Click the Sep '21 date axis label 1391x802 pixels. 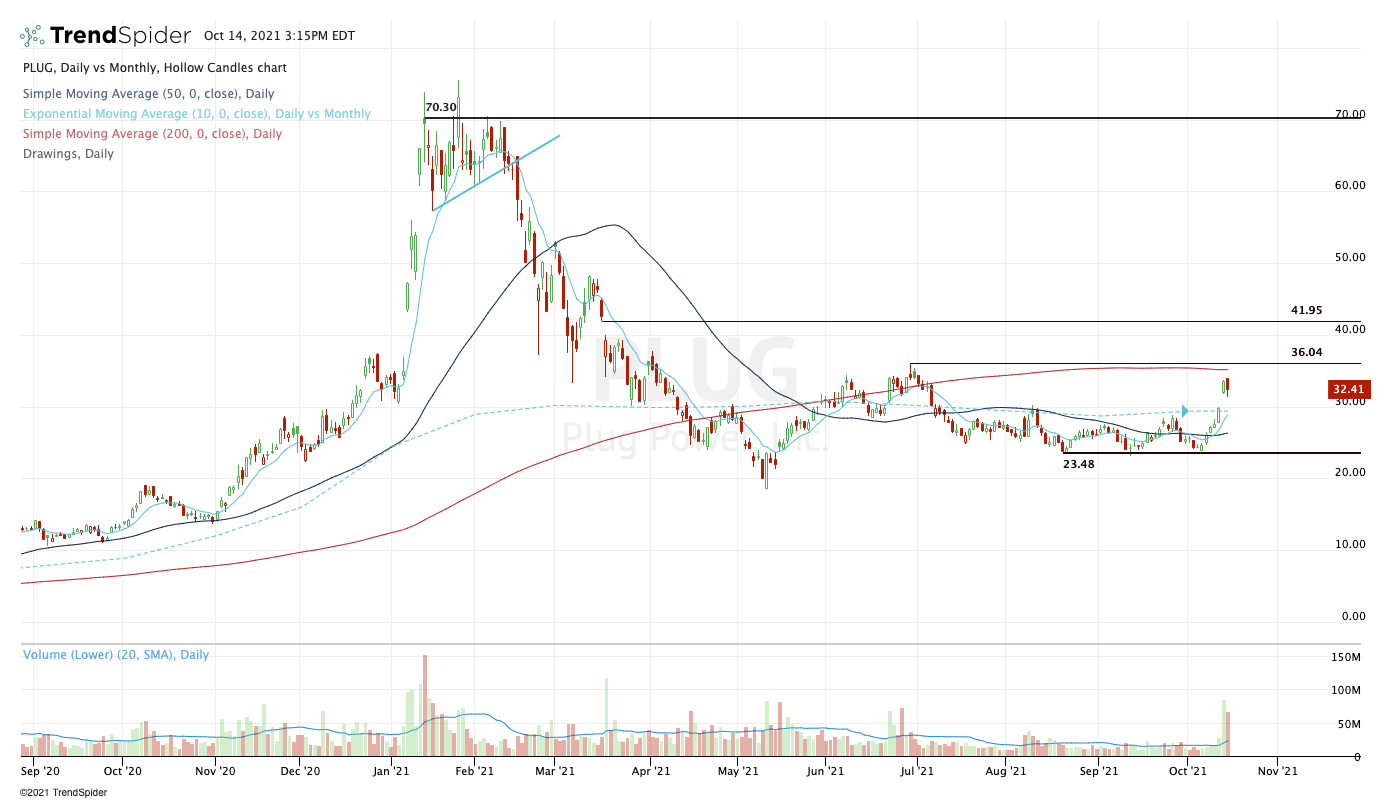[x=1099, y=771]
